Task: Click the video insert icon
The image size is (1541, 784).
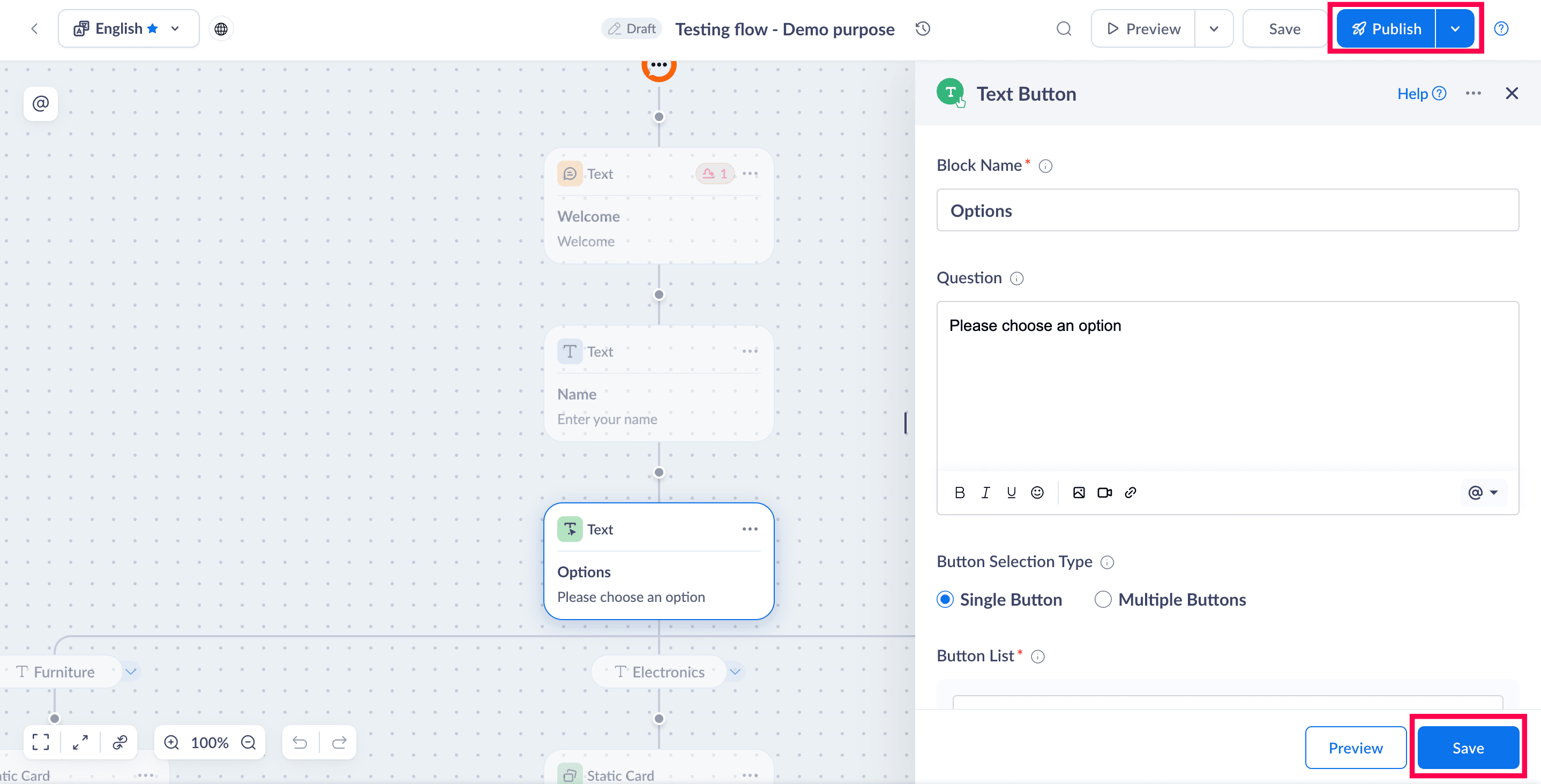Action: (x=1104, y=492)
